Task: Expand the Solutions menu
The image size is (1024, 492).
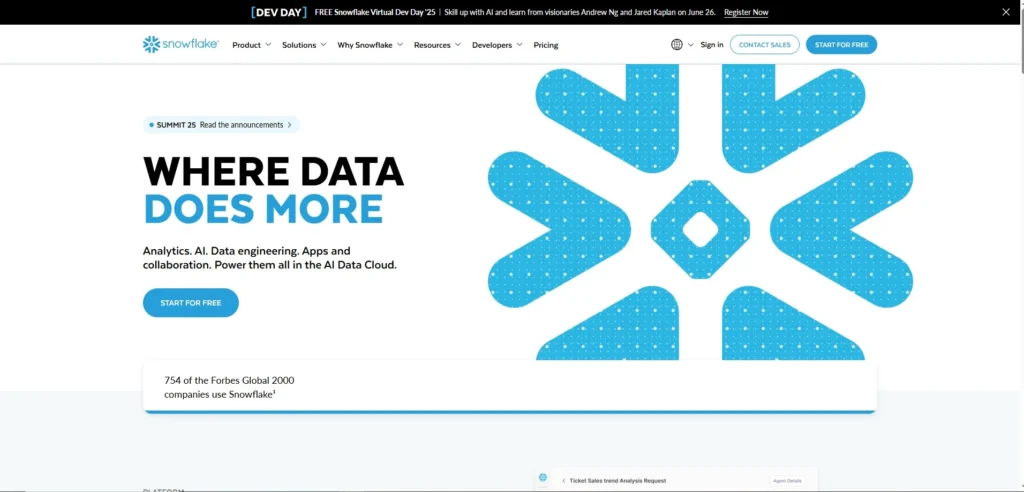Action: (304, 45)
